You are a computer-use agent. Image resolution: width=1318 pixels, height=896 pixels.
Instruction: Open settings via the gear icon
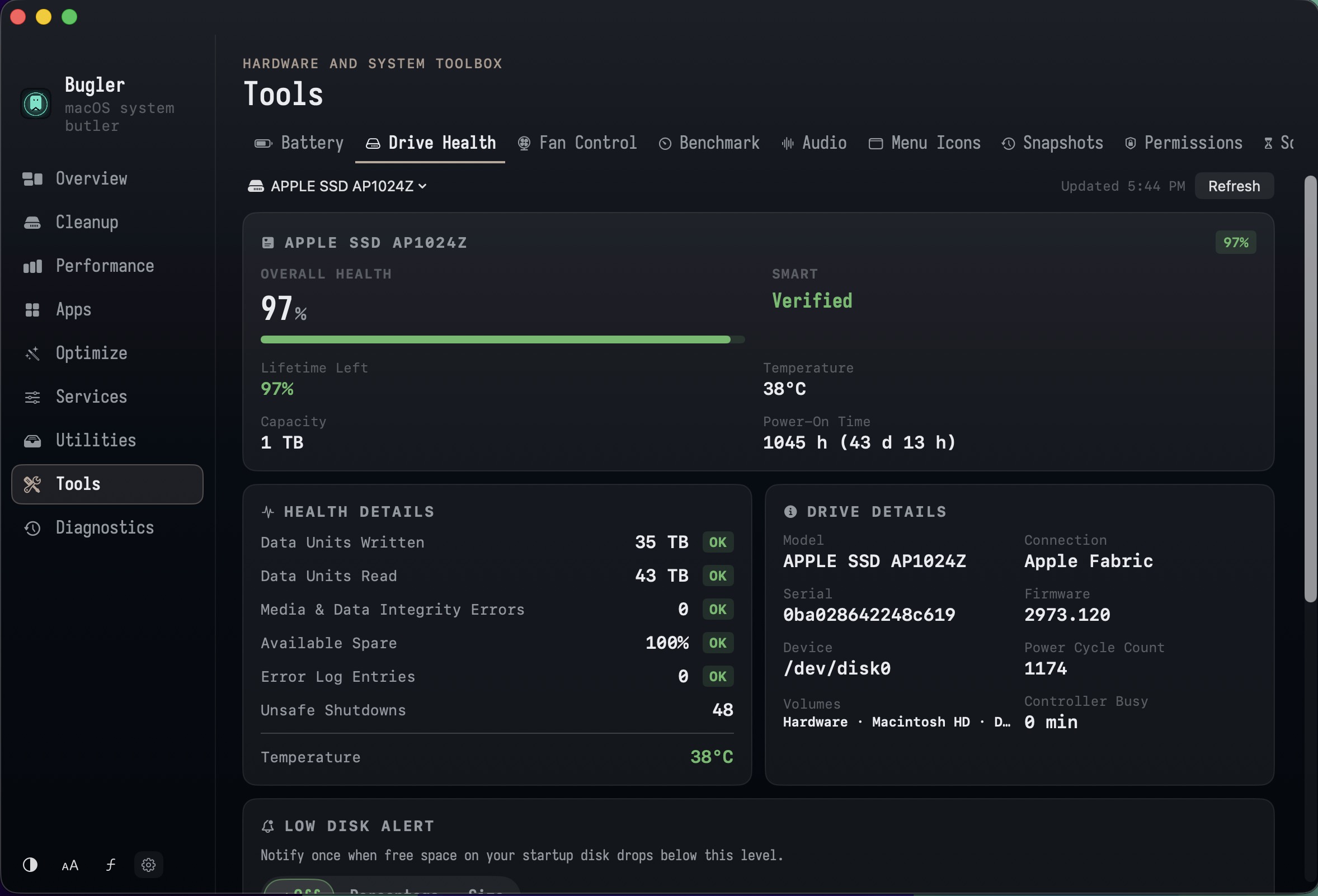(x=149, y=865)
